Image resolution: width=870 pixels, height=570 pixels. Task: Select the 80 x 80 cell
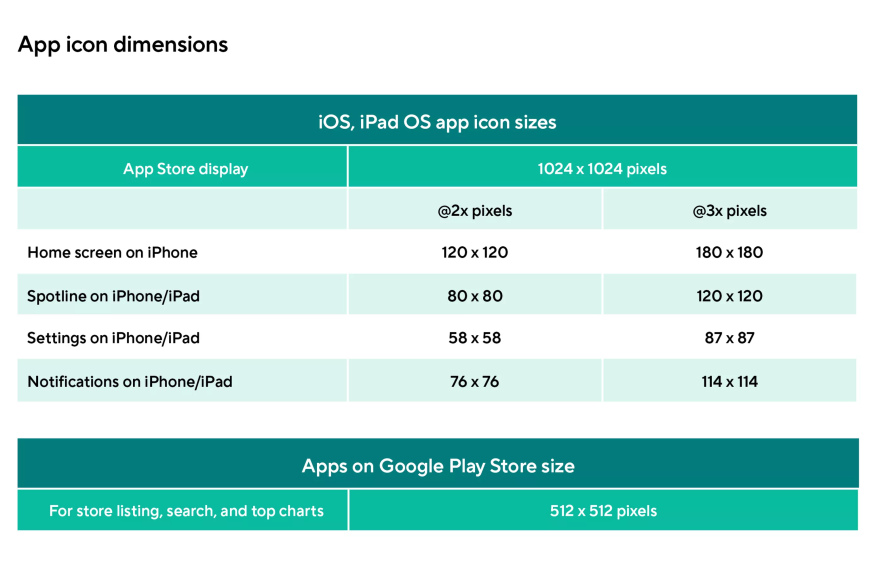click(x=474, y=296)
